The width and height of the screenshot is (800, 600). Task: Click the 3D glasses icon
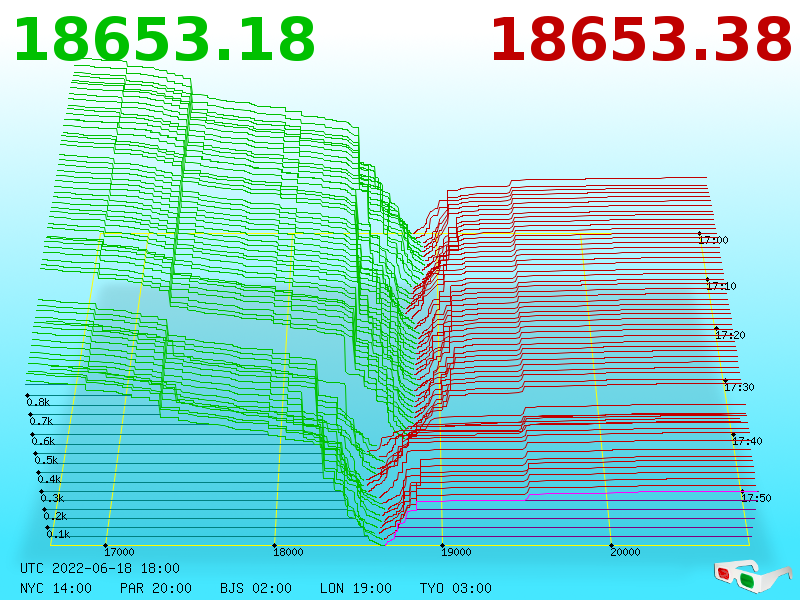(752, 577)
